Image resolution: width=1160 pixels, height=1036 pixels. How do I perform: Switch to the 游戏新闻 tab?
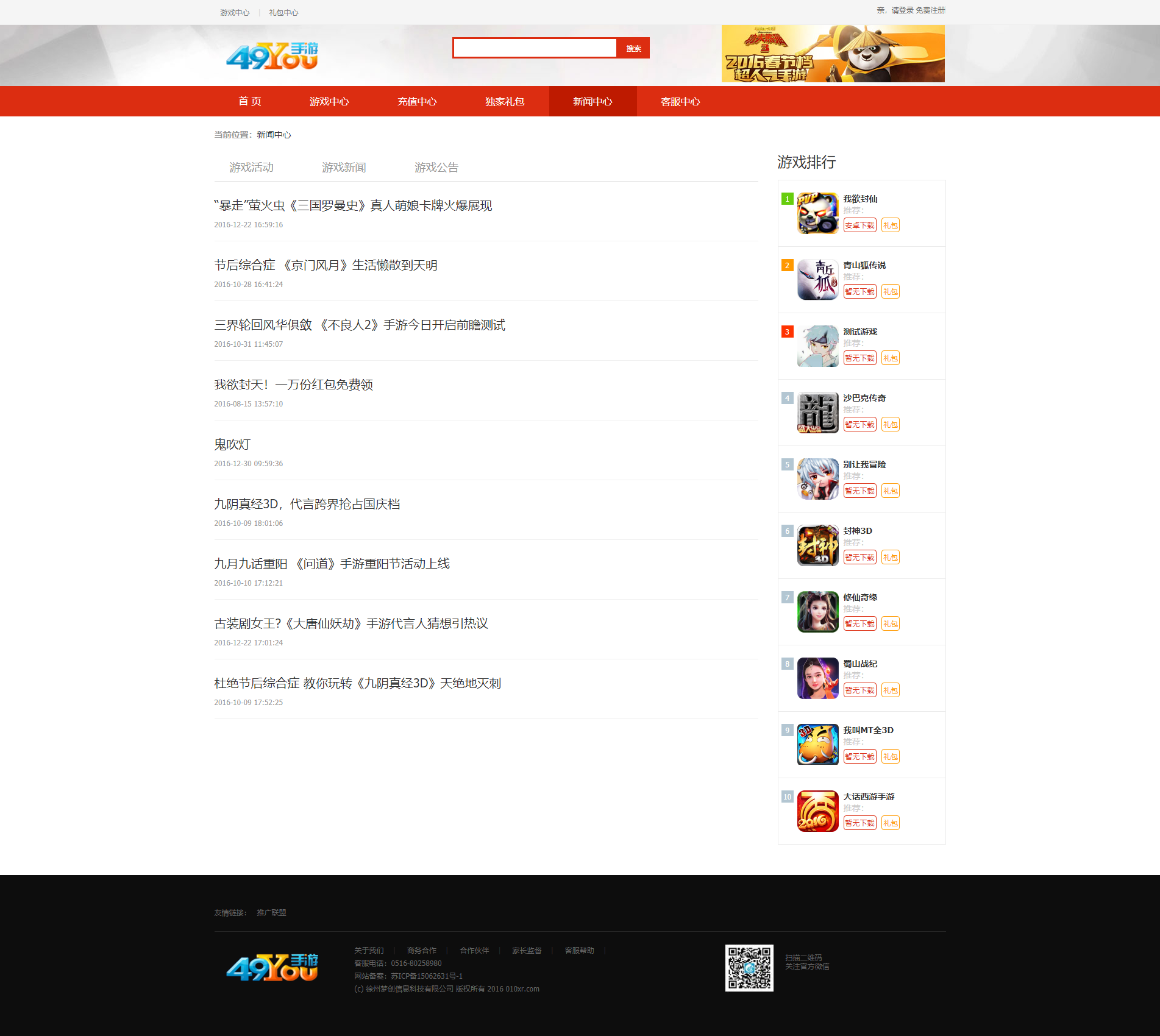click(x=344, y=168)
